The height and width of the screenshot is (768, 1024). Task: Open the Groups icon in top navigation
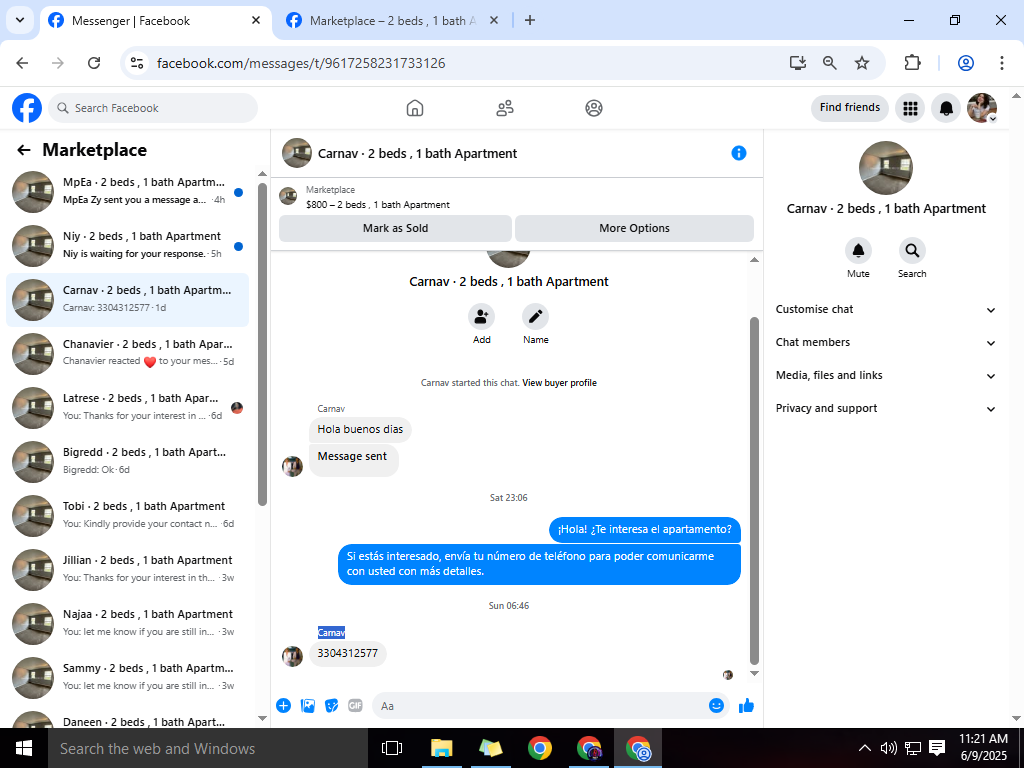594,108
